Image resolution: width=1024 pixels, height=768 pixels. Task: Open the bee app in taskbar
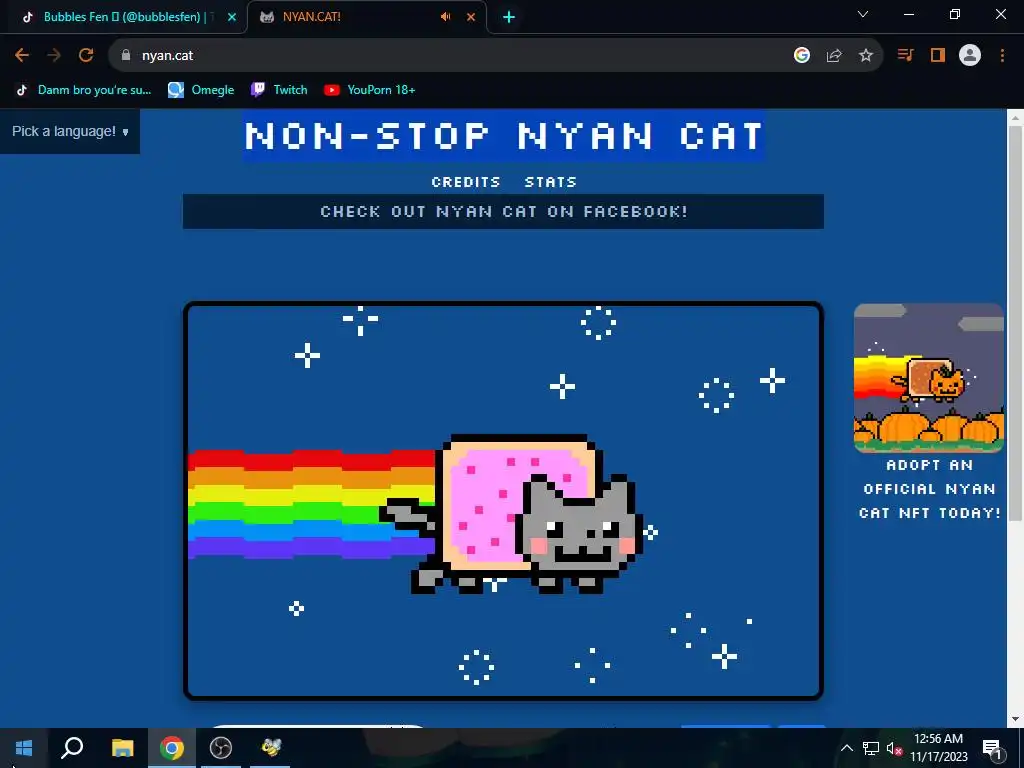[270, 748]
